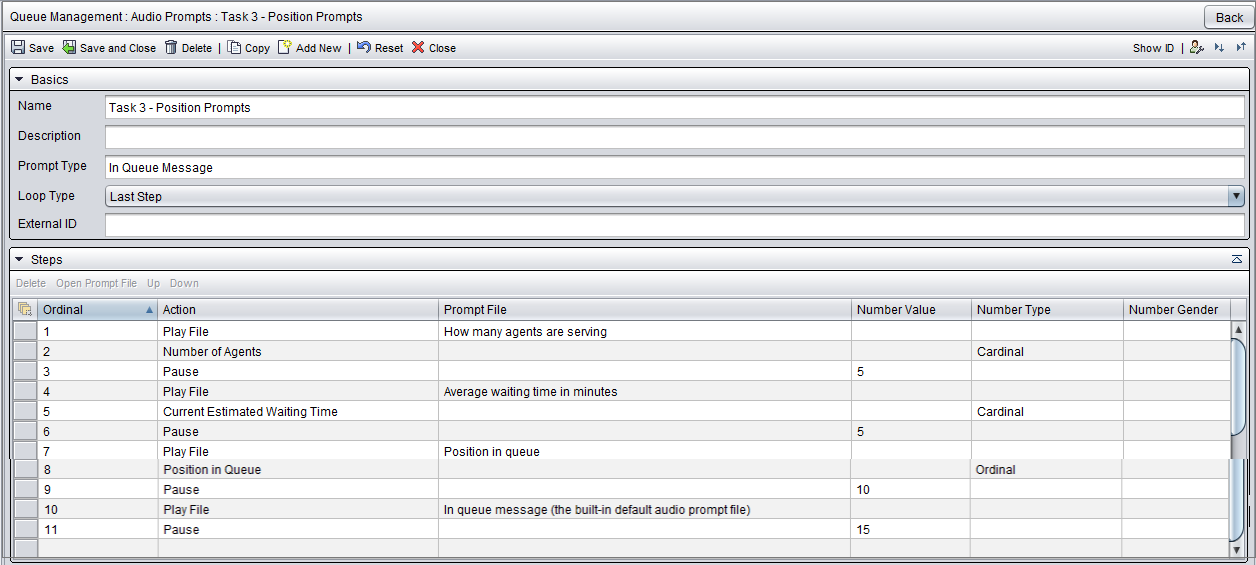The height and width of the screenshot is (565, 1256).
Task: Click the collapse all sections arrow icon
Action: point(1241,47)
